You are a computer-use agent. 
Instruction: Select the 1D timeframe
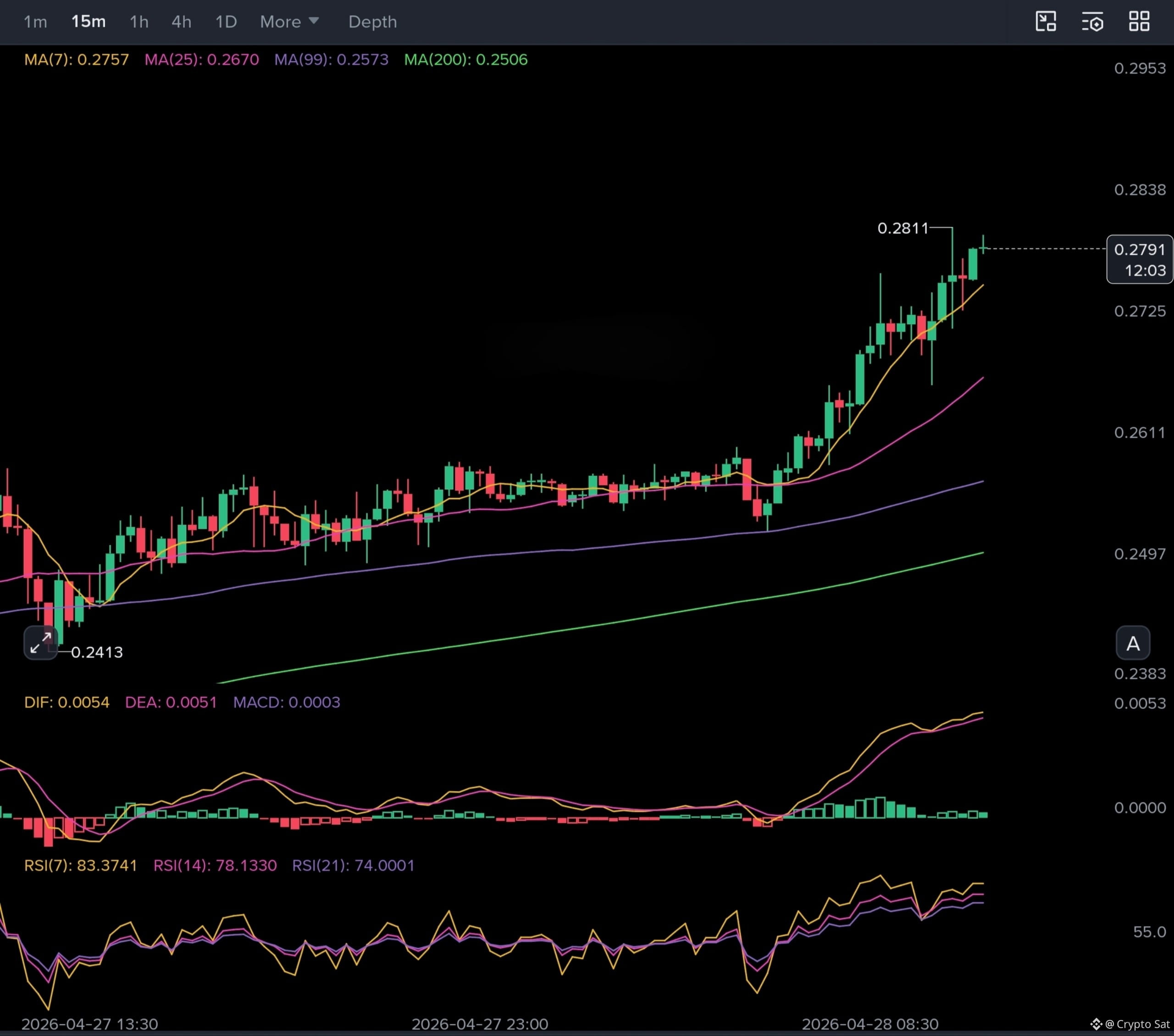226,22
